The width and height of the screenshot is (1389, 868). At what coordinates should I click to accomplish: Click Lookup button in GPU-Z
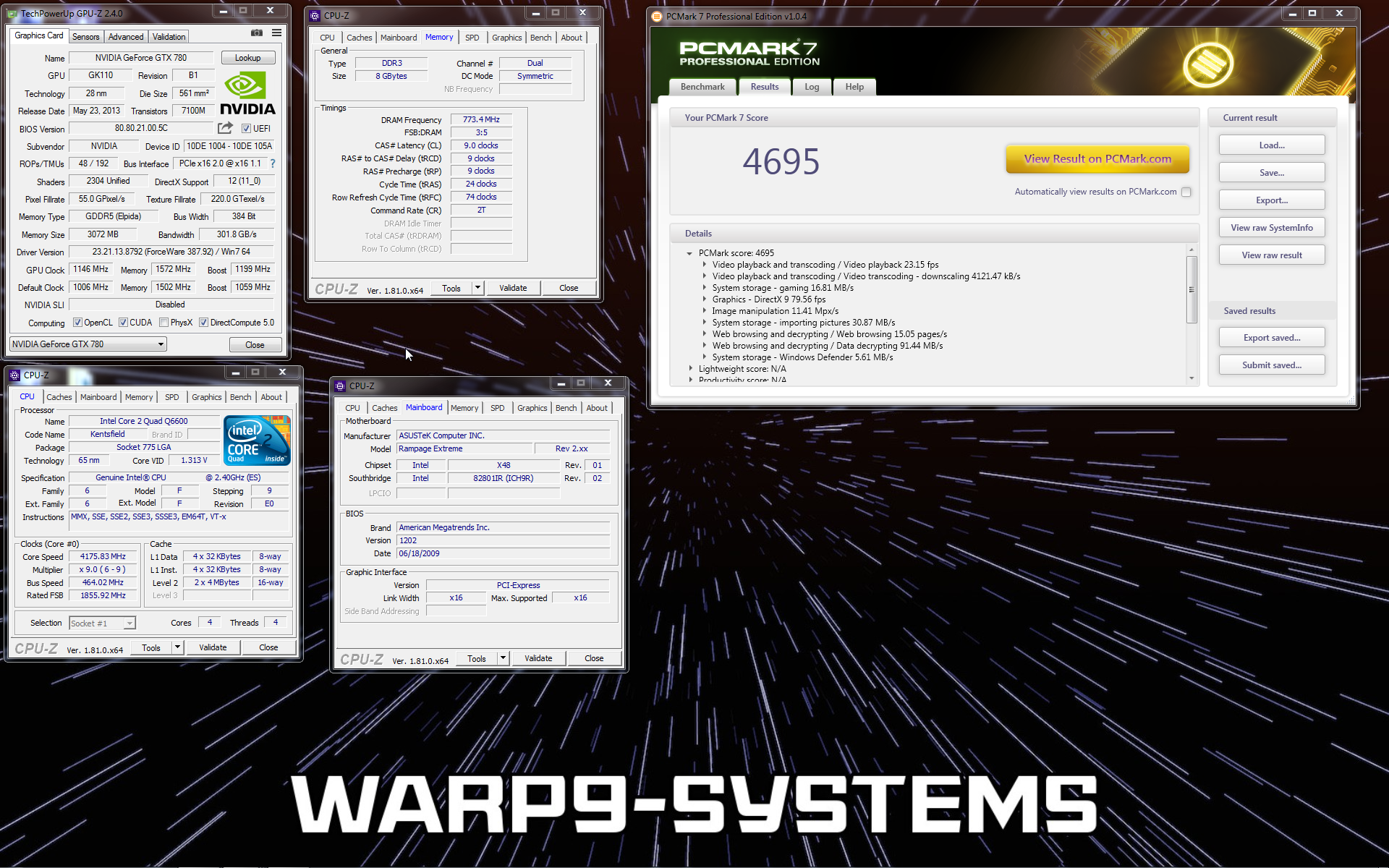click(247, 58)
